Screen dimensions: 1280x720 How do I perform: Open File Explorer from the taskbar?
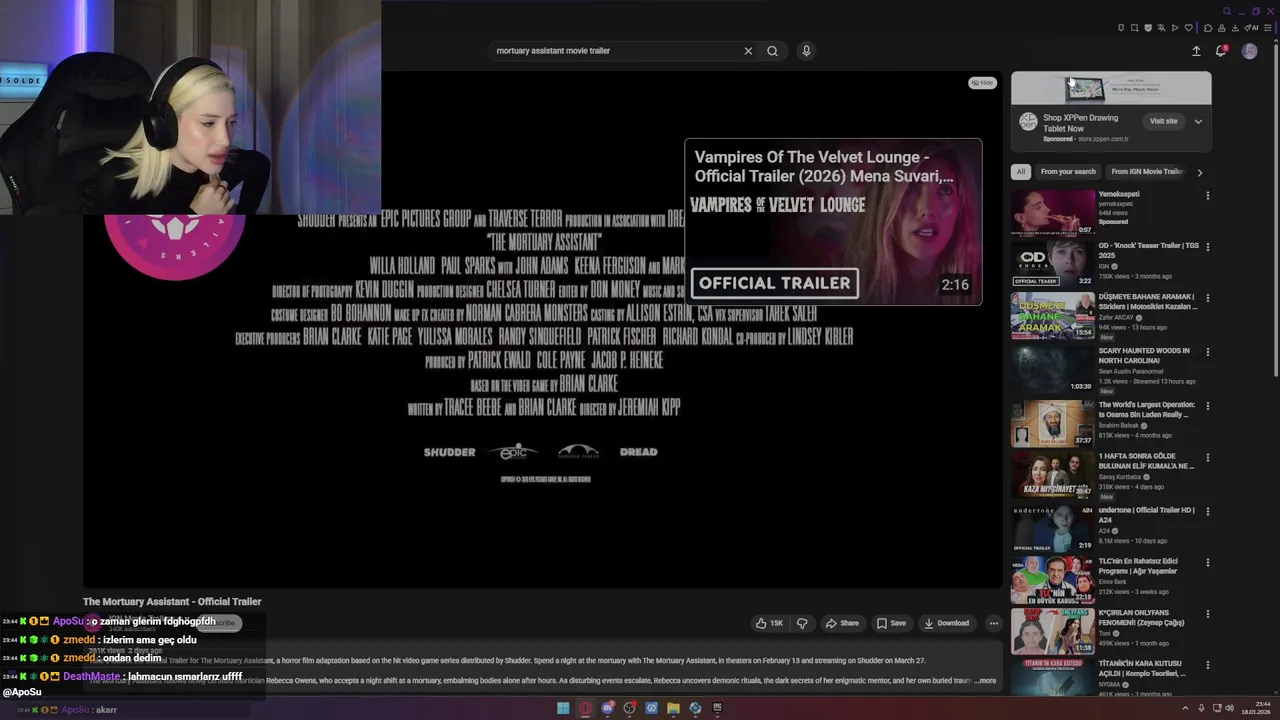(x=673, y=708)
